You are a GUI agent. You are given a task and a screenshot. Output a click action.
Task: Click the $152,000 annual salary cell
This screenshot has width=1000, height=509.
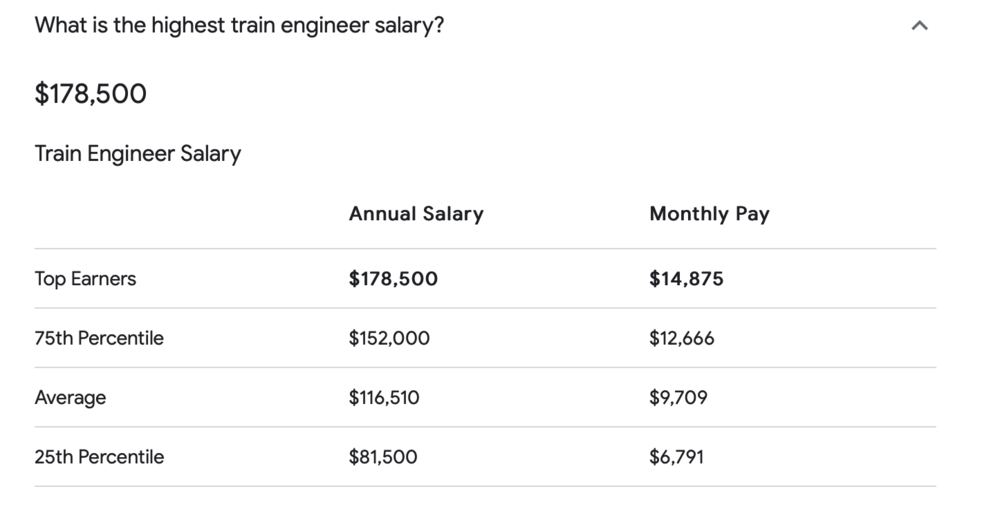pyautogui.click(x=389, y=338)
